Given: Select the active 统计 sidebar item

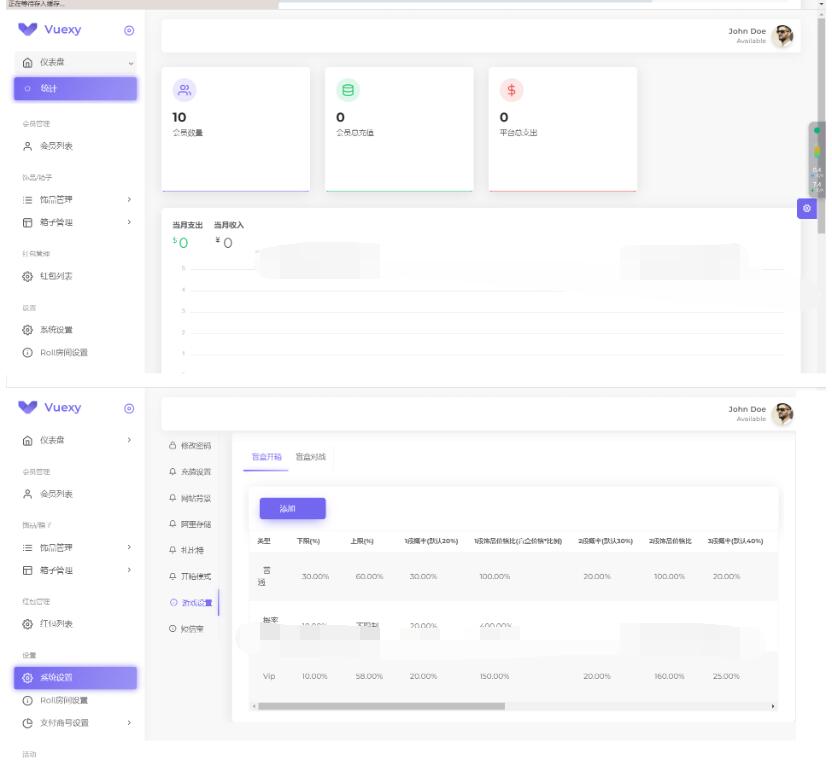Looking at the screenshot, I should (75, 89).
